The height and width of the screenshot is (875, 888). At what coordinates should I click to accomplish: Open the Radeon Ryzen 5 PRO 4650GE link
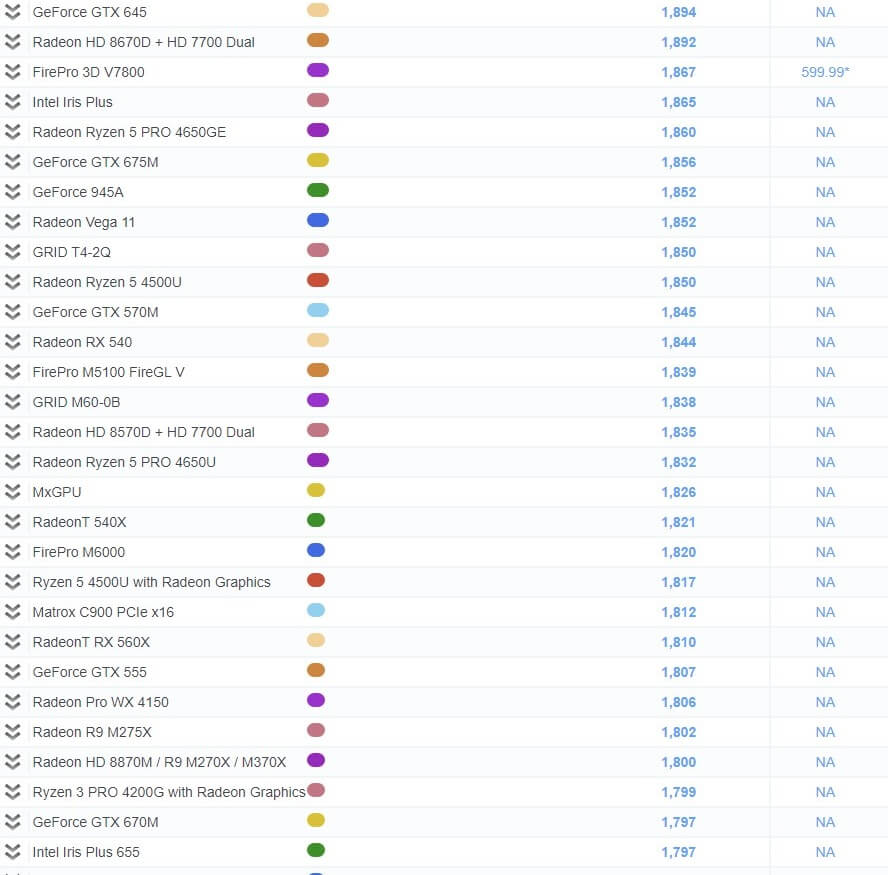click(x=129, y=132)
